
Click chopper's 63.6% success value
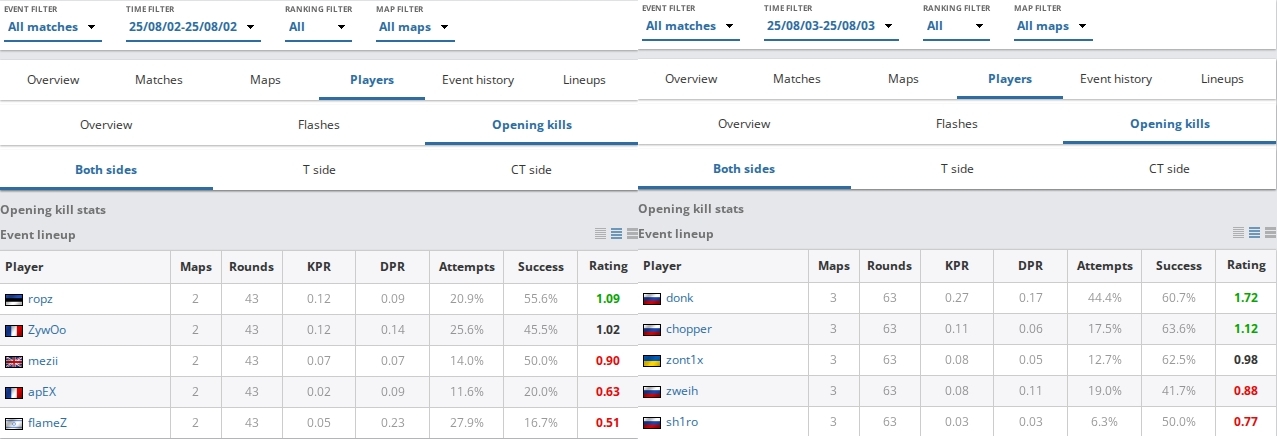click(x=1179, y=330)
